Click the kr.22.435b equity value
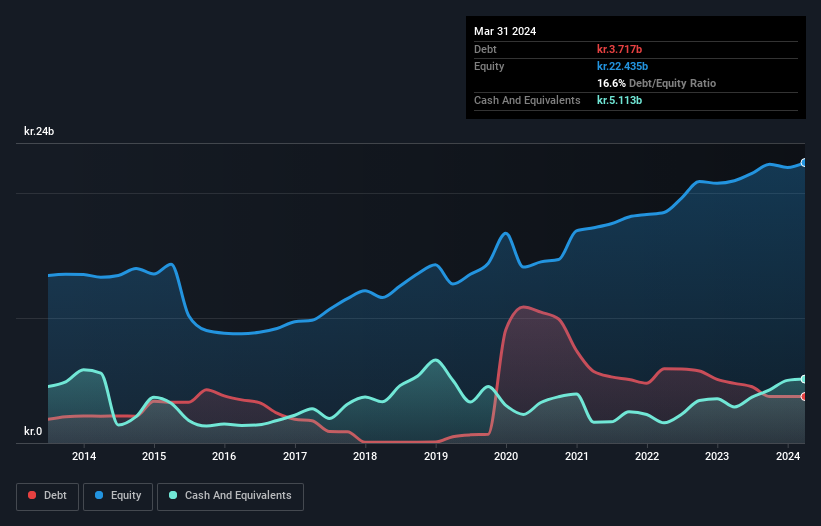 pyautogui.click(x=623, y=66)
